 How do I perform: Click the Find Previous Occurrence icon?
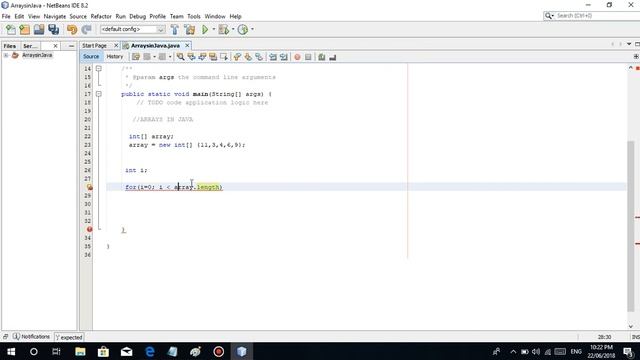(191, 57)
